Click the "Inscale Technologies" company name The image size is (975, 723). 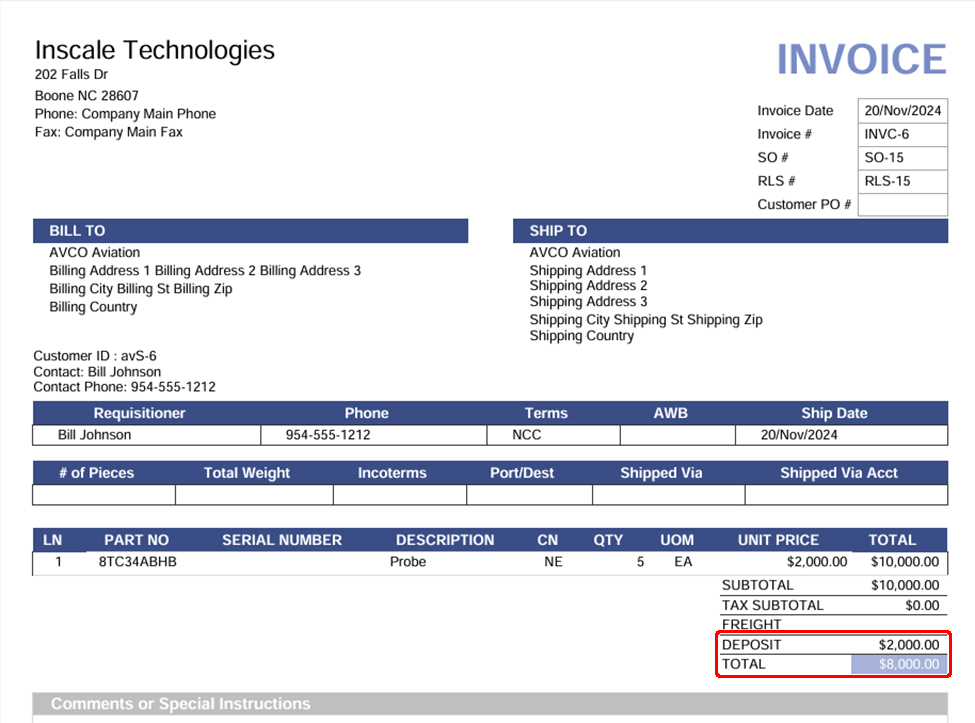coord(154,50)
